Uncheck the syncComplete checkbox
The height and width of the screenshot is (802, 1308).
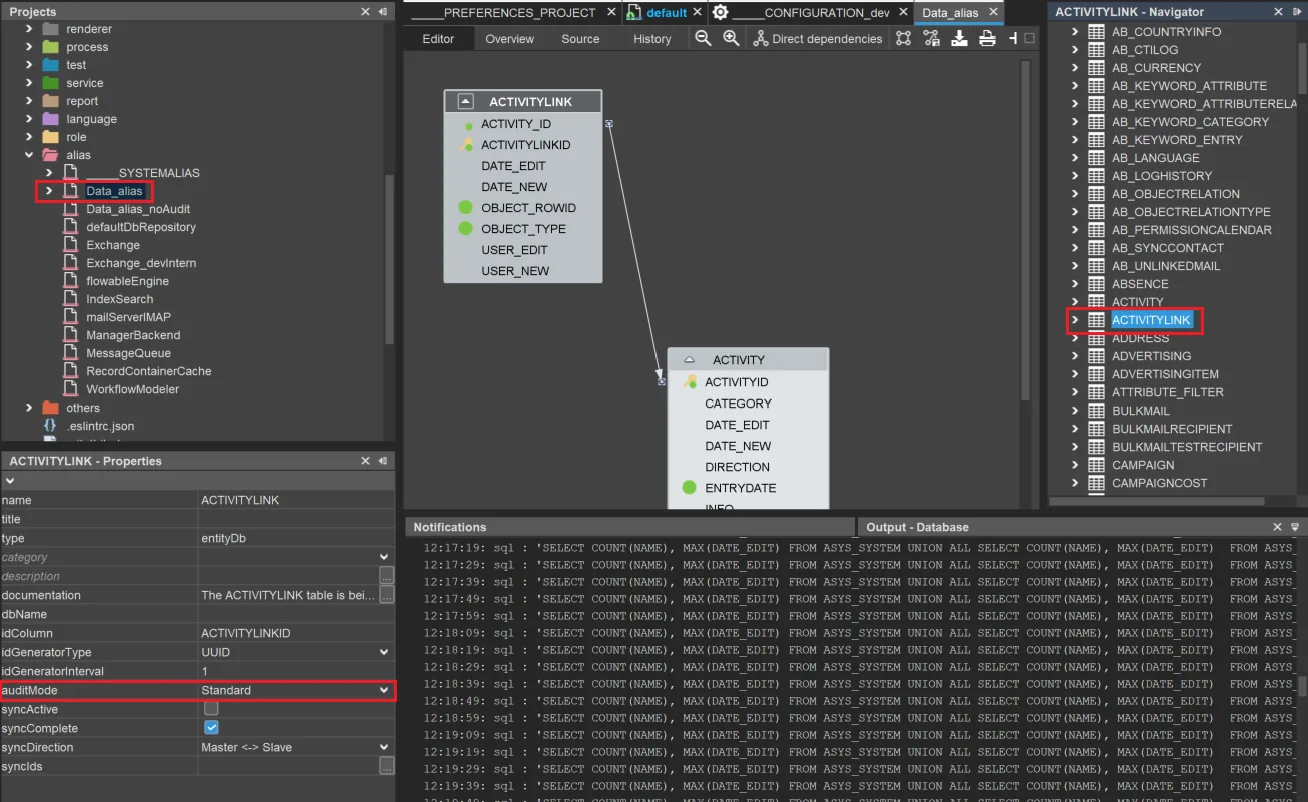pos(211,728)
